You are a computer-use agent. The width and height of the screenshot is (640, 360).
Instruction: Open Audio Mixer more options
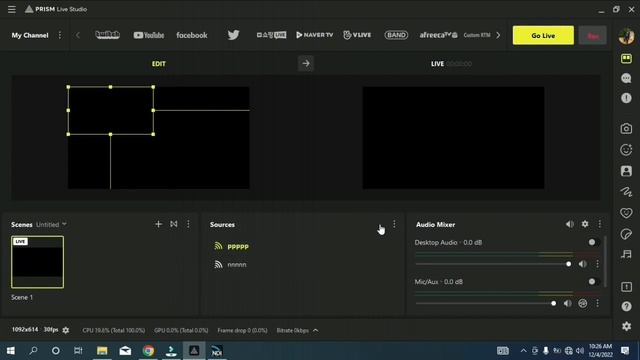point(600,224)
